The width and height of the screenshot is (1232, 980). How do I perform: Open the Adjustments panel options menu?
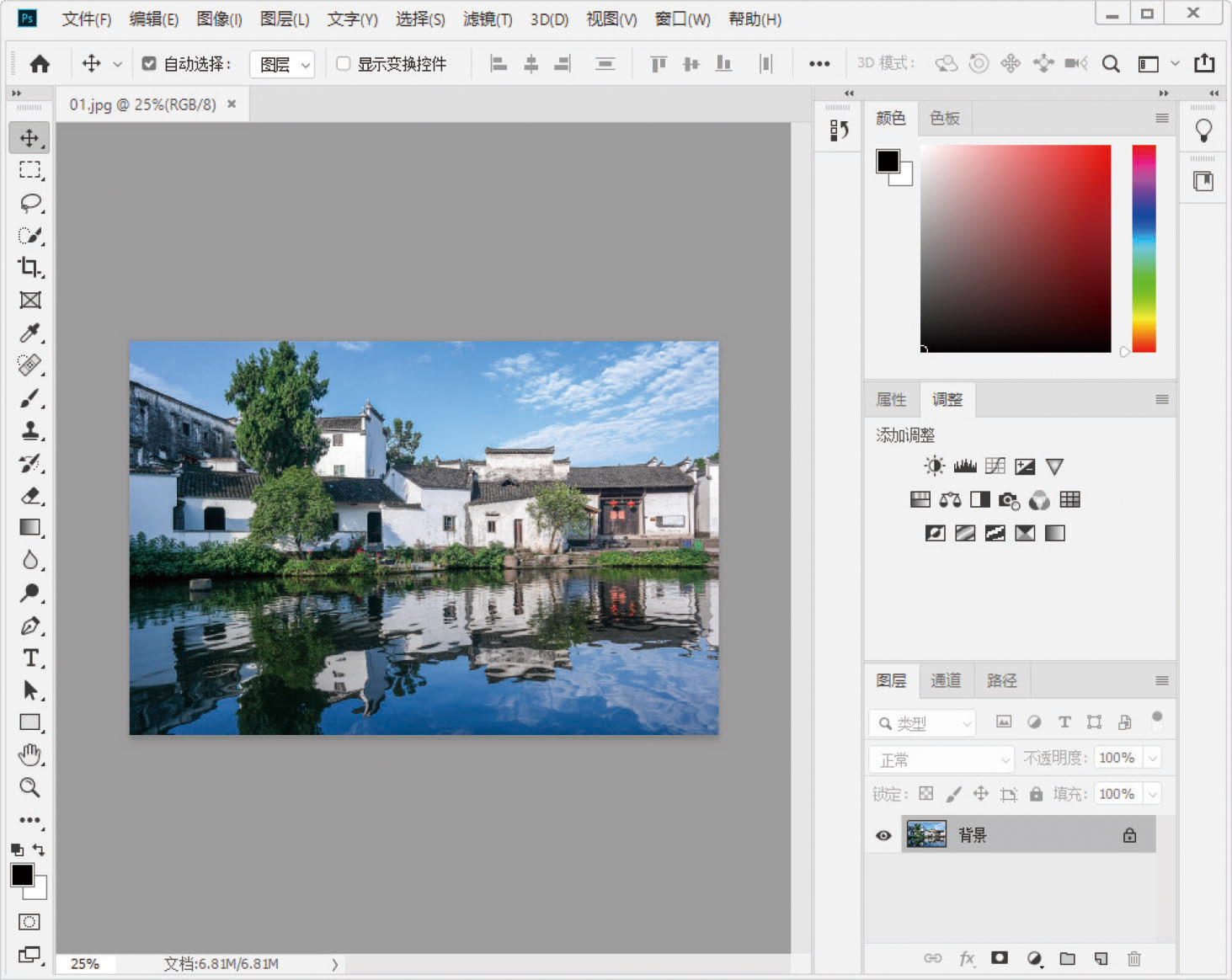coord(1162,399)
